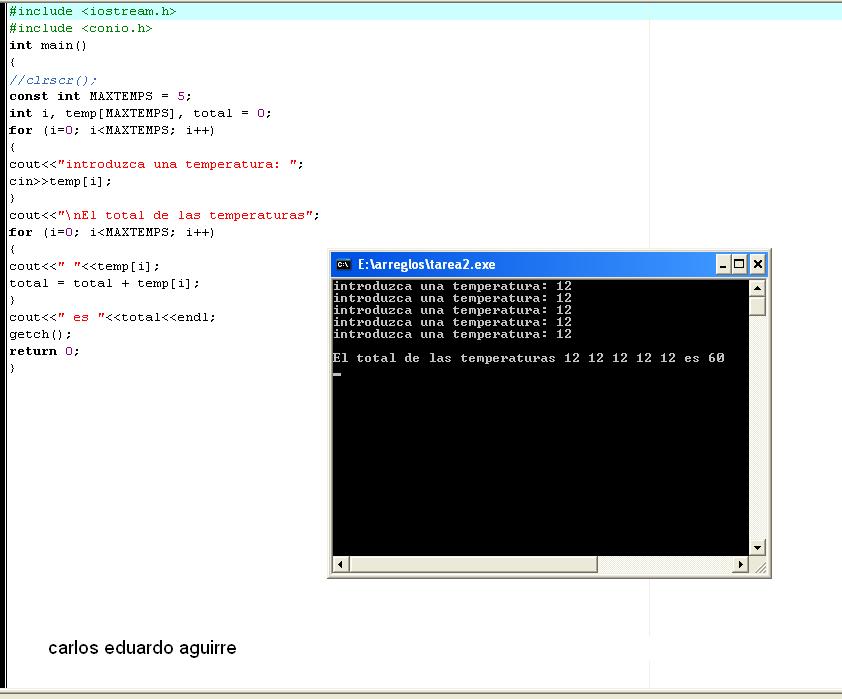Maximize the tarea2.exe console window
Viewport: 842px width, 699px height.
(x=739, y=264)
